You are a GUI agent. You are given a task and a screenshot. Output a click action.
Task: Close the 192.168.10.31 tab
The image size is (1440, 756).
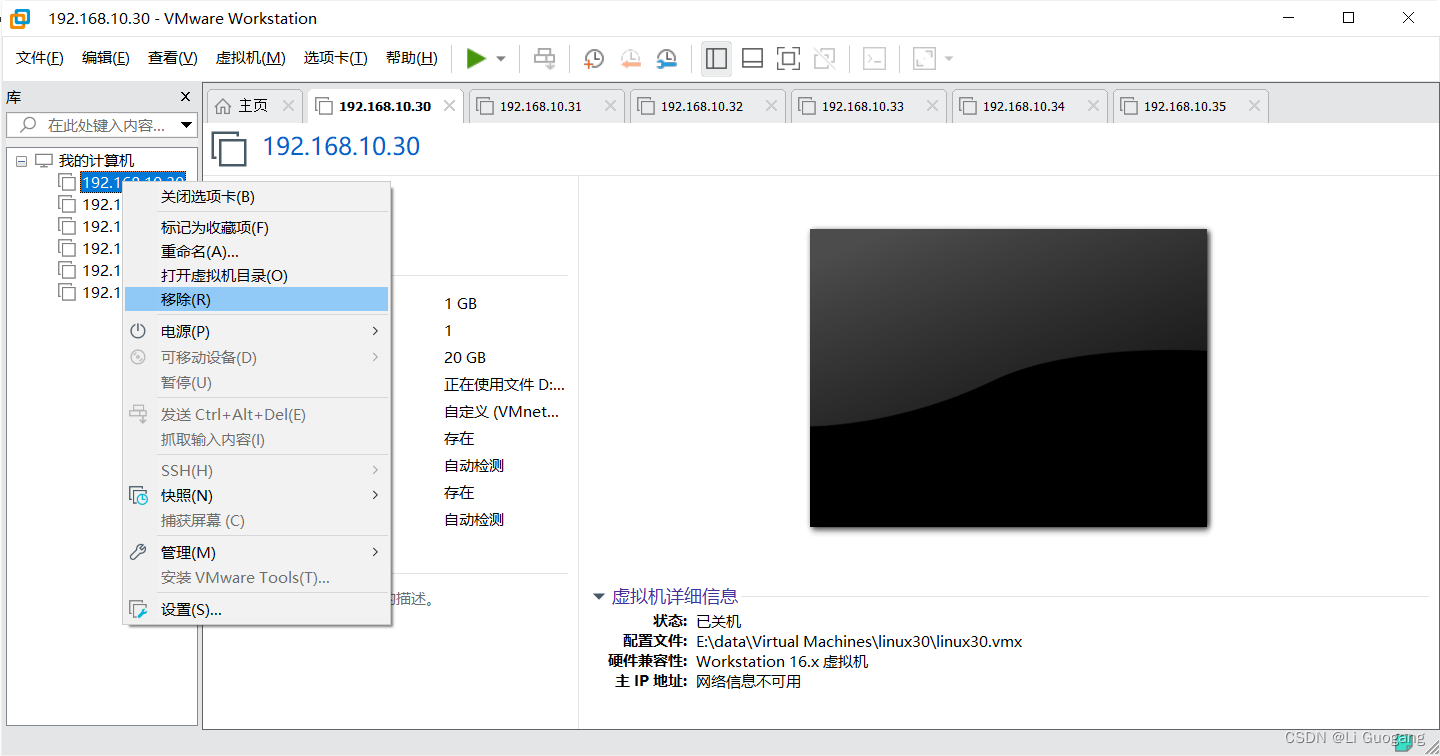tap(610, 106)
